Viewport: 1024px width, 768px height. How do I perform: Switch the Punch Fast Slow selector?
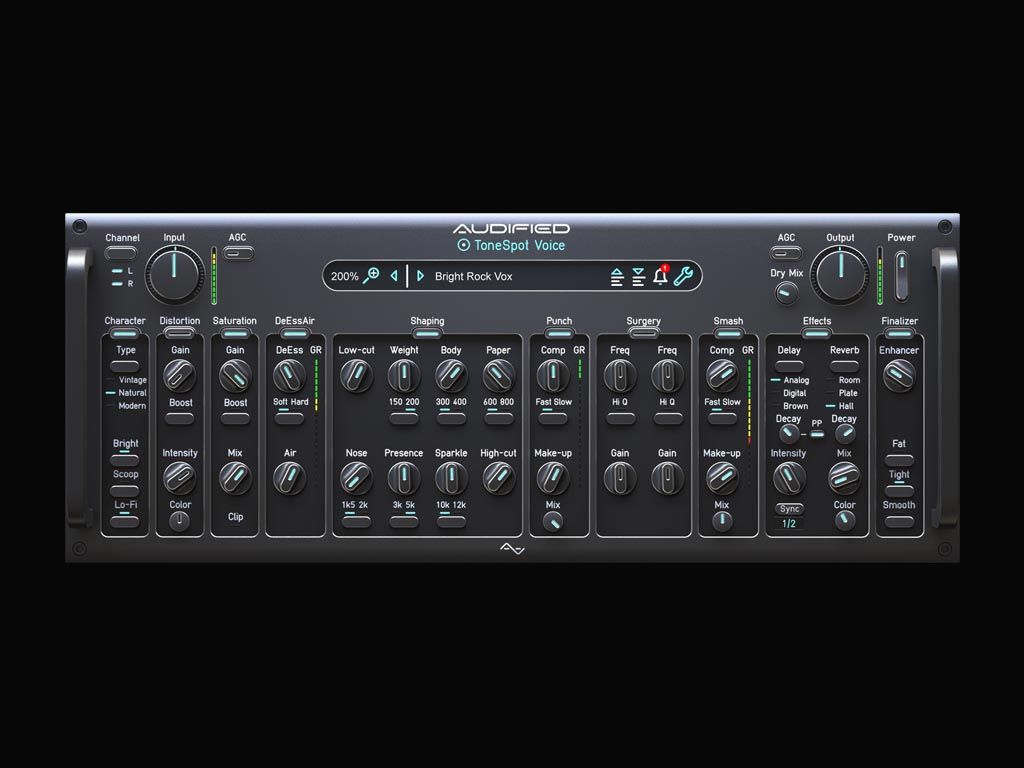pos(553,419)
